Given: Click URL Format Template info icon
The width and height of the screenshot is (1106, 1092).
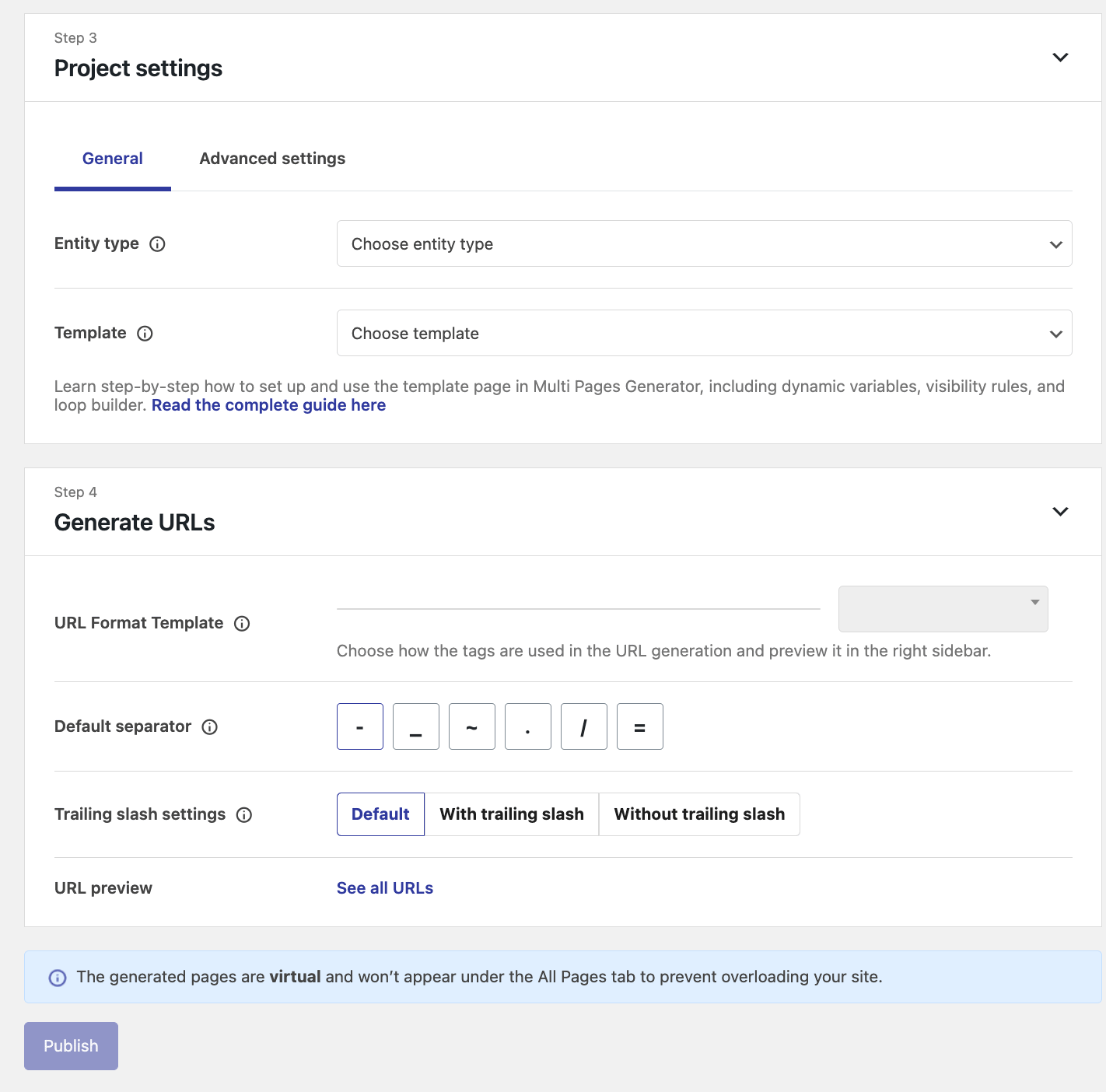Looking at the screenshot, I should (242, 624).
